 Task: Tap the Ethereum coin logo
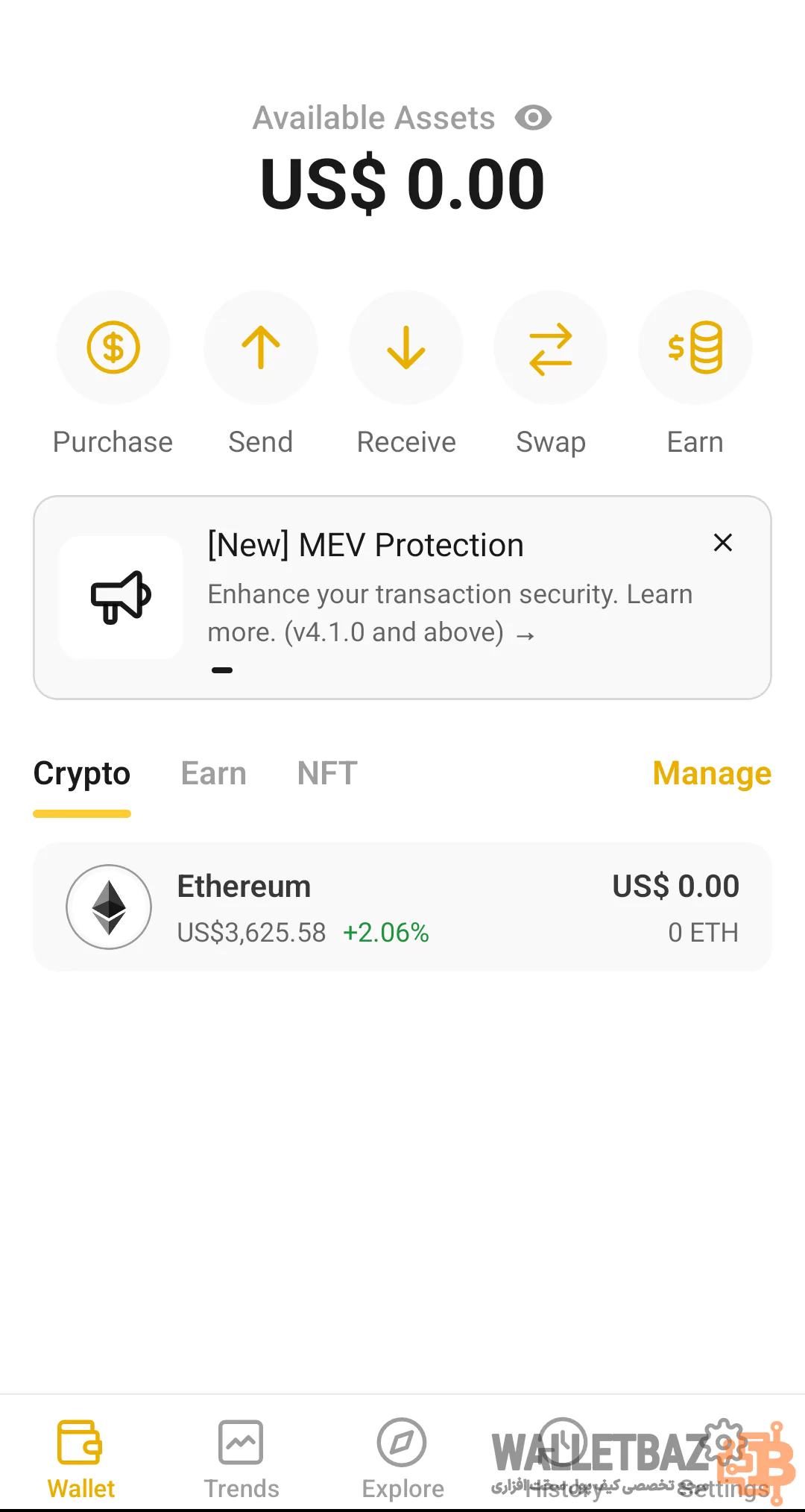coord(109,907)
